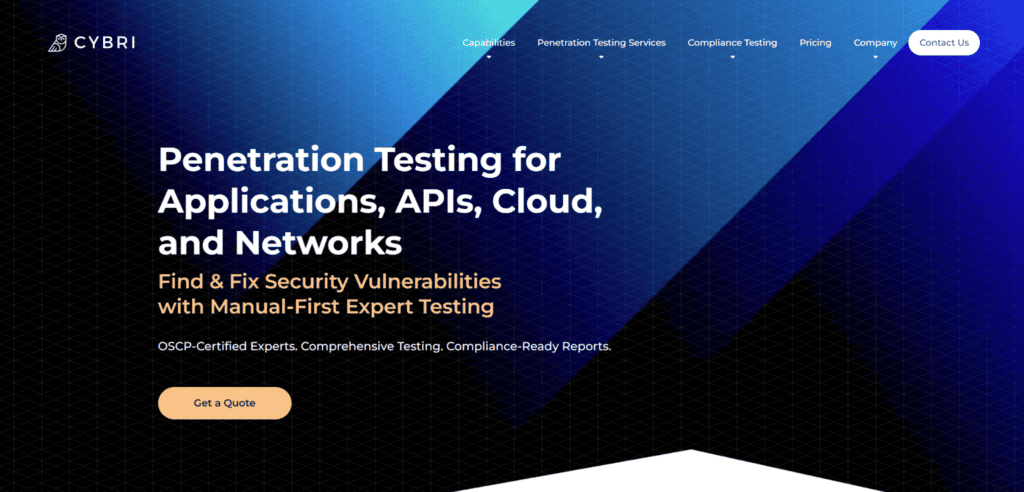Click the Cybri owl logo

click(x=57, y=42)
